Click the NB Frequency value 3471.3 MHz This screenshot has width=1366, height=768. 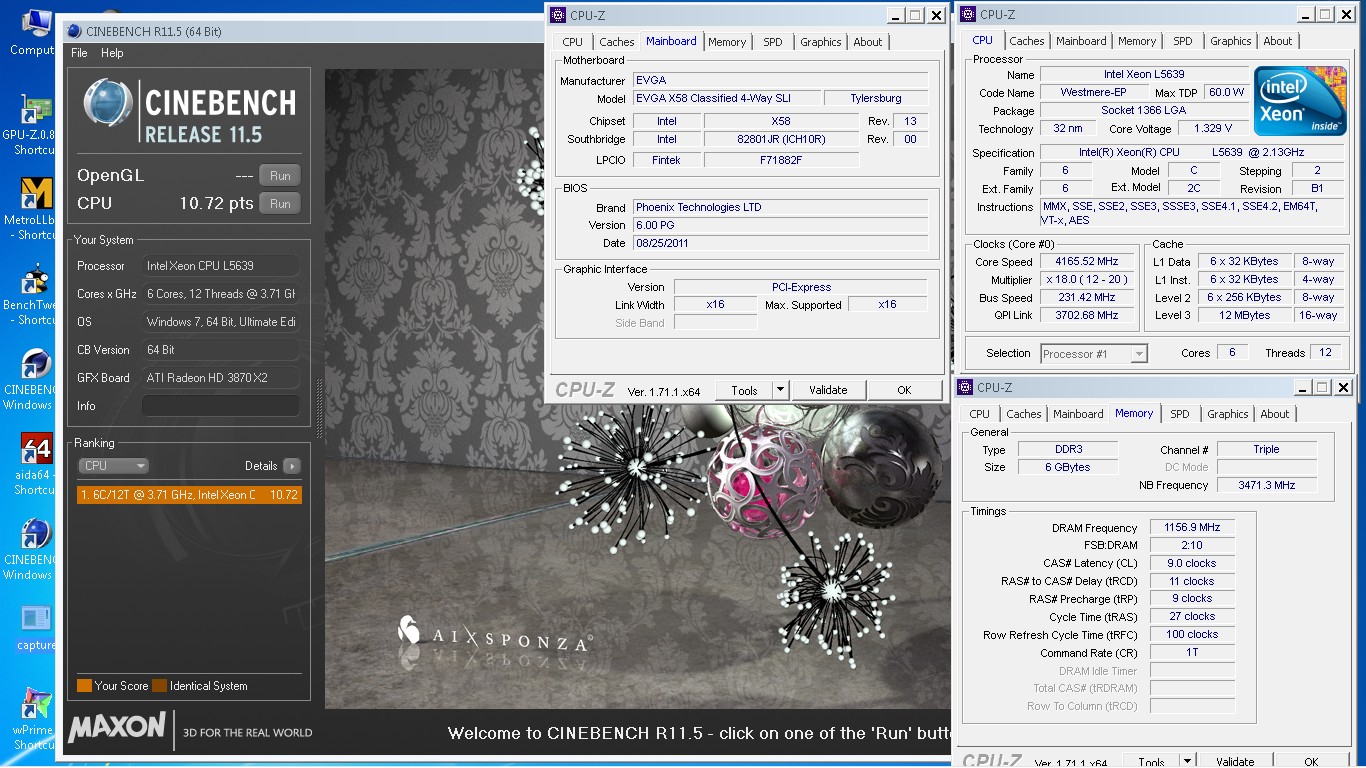click(1266, 485)
